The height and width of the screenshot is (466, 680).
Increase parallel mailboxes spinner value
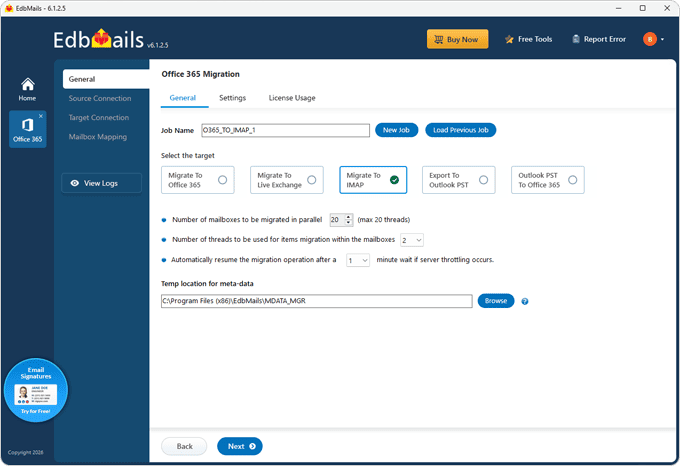pos(349,217)
